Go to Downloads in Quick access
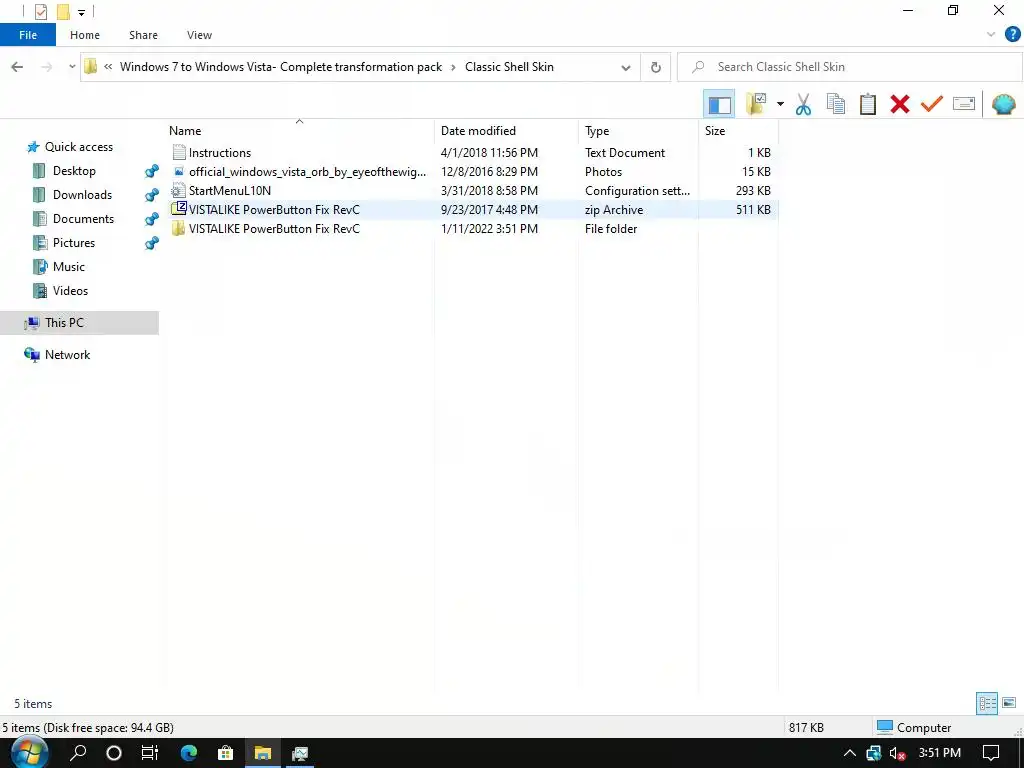The width and height of the screenshot is (1024, 768). (x=82, y=195)
